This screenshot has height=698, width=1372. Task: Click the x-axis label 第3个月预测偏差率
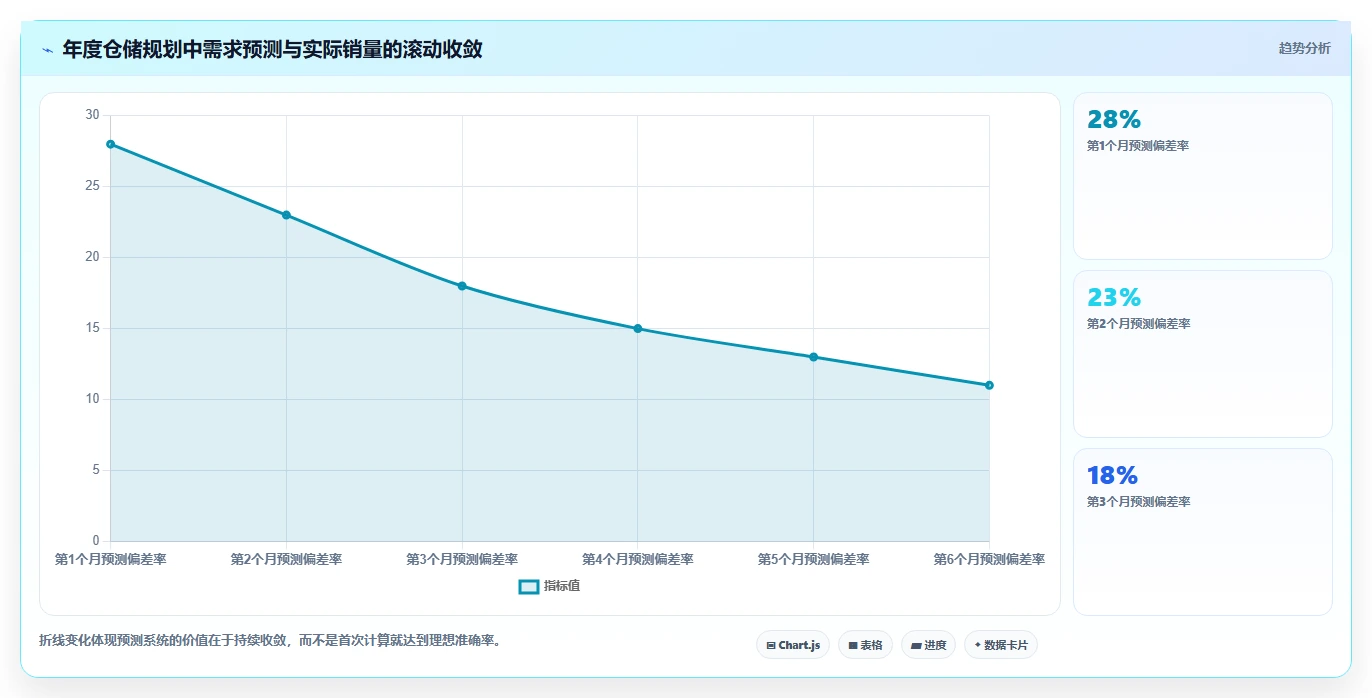tap(462, 560)
